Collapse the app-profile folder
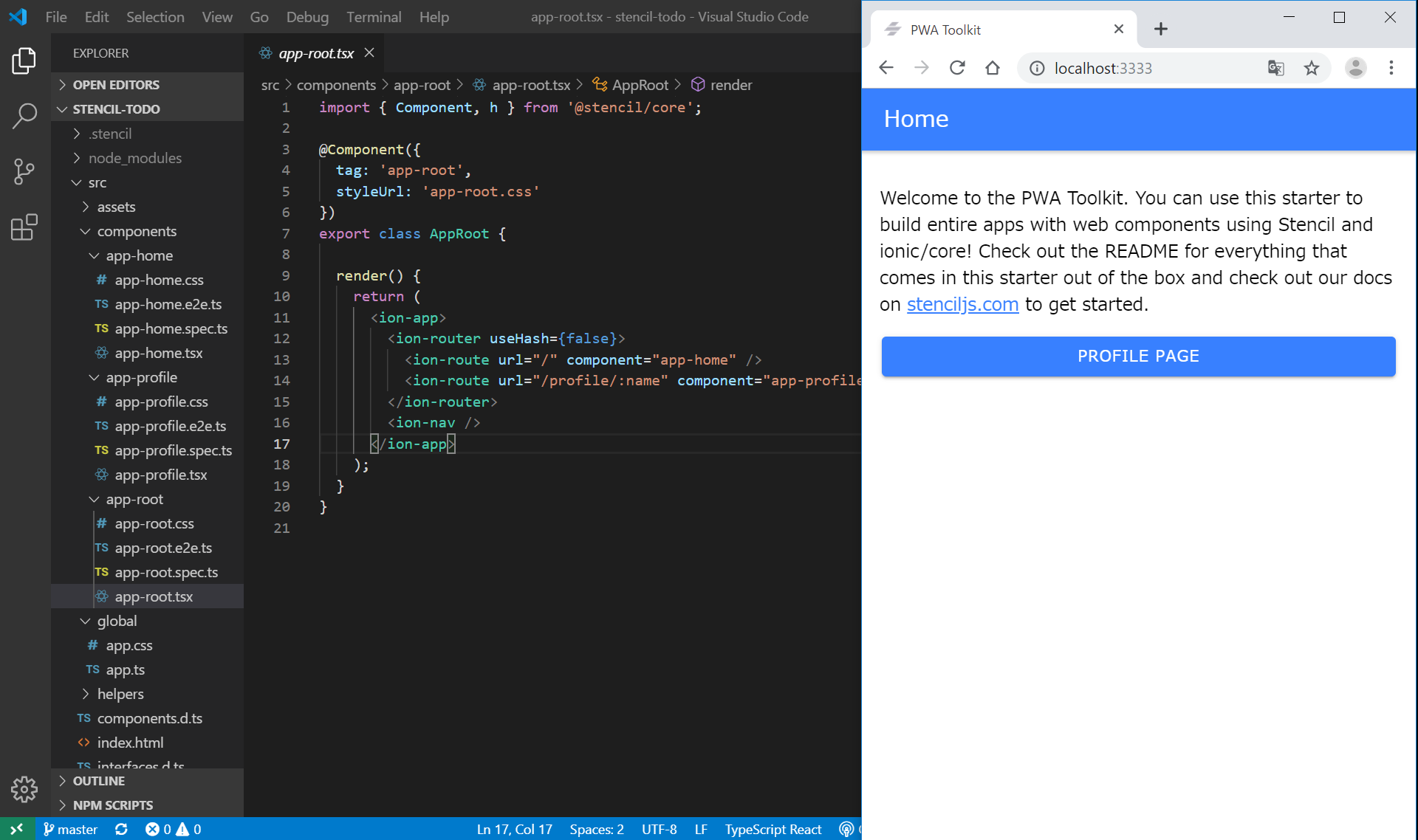 (148, 376)
